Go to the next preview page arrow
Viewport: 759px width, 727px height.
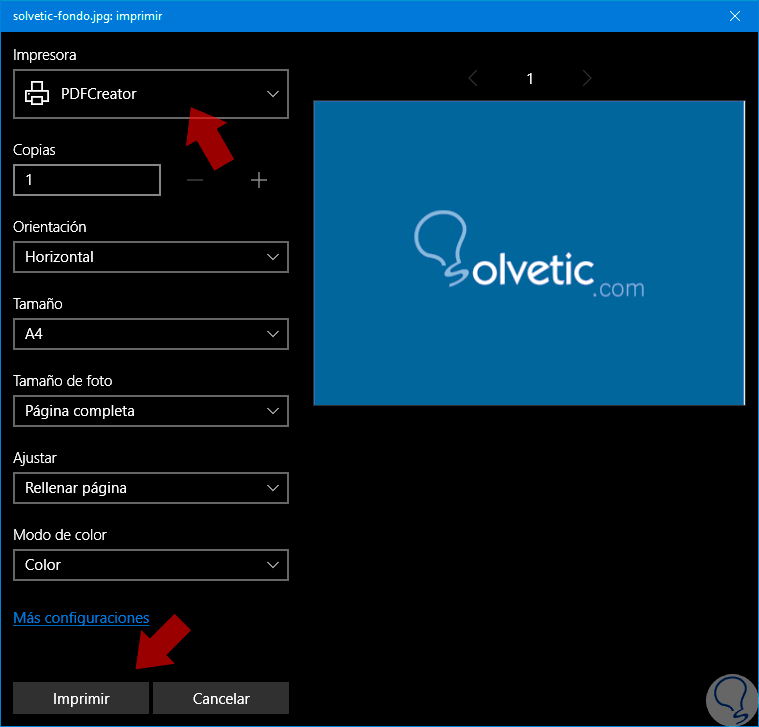(587, 78)
